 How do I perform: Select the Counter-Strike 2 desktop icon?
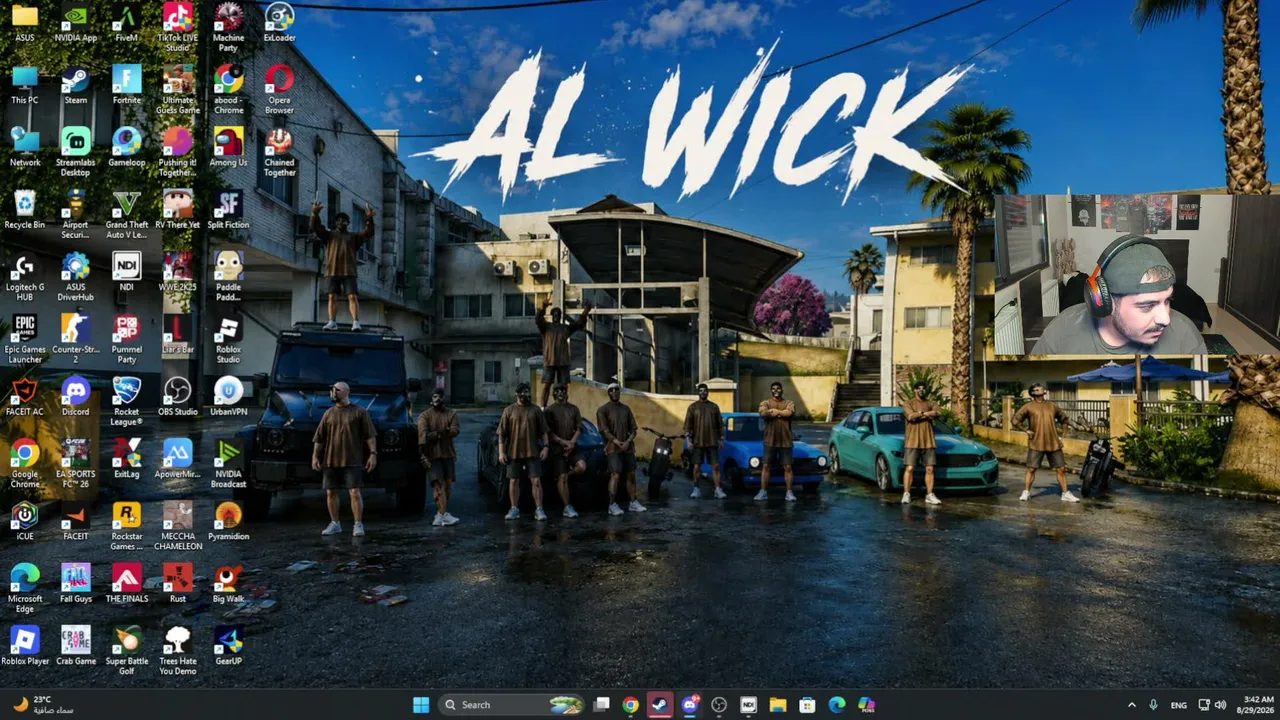(x=76, y=339)
